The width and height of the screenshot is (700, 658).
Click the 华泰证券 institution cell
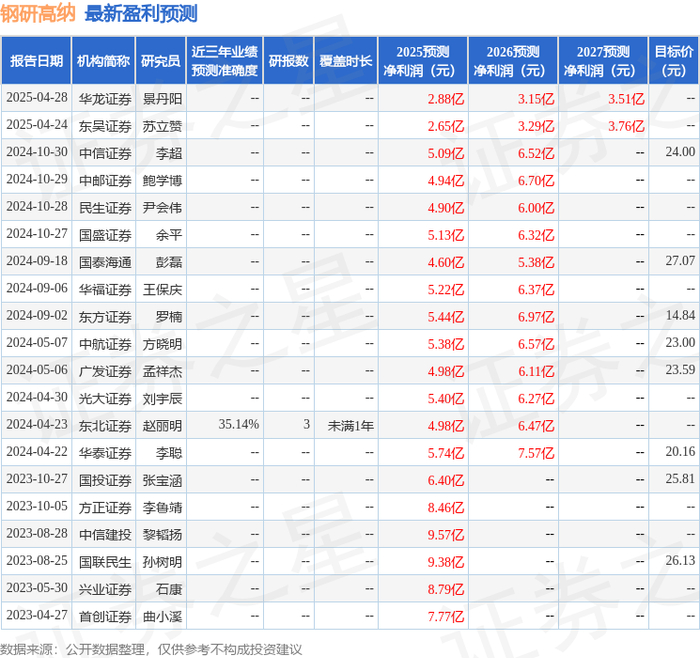pyautogui.click(x=105, y=453)
